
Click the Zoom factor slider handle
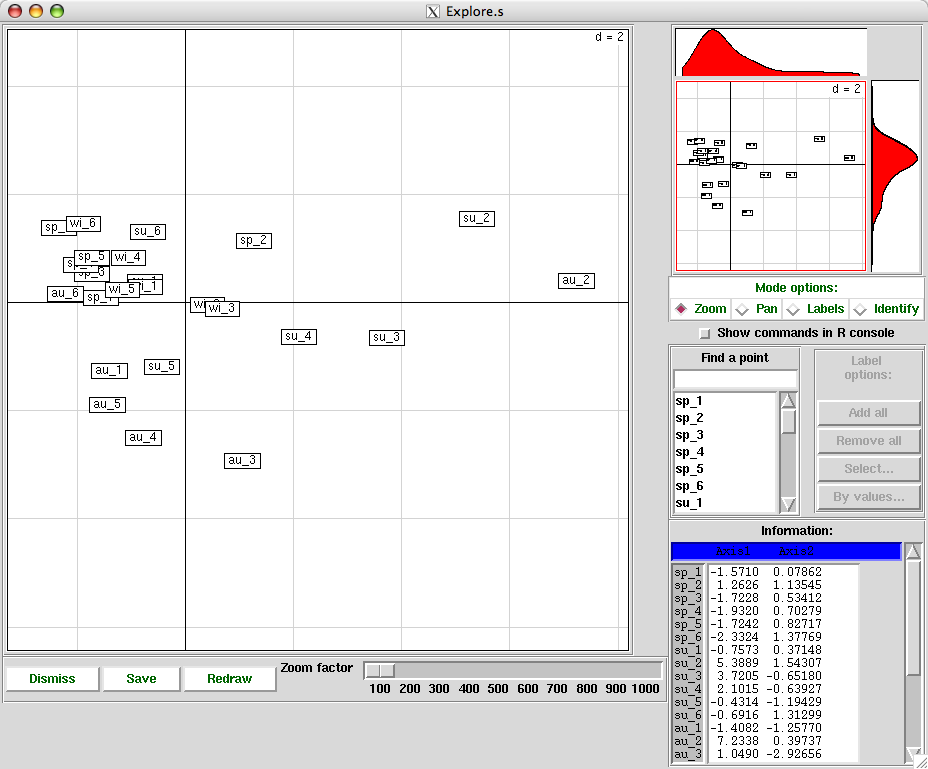click(x=380, y=670)
